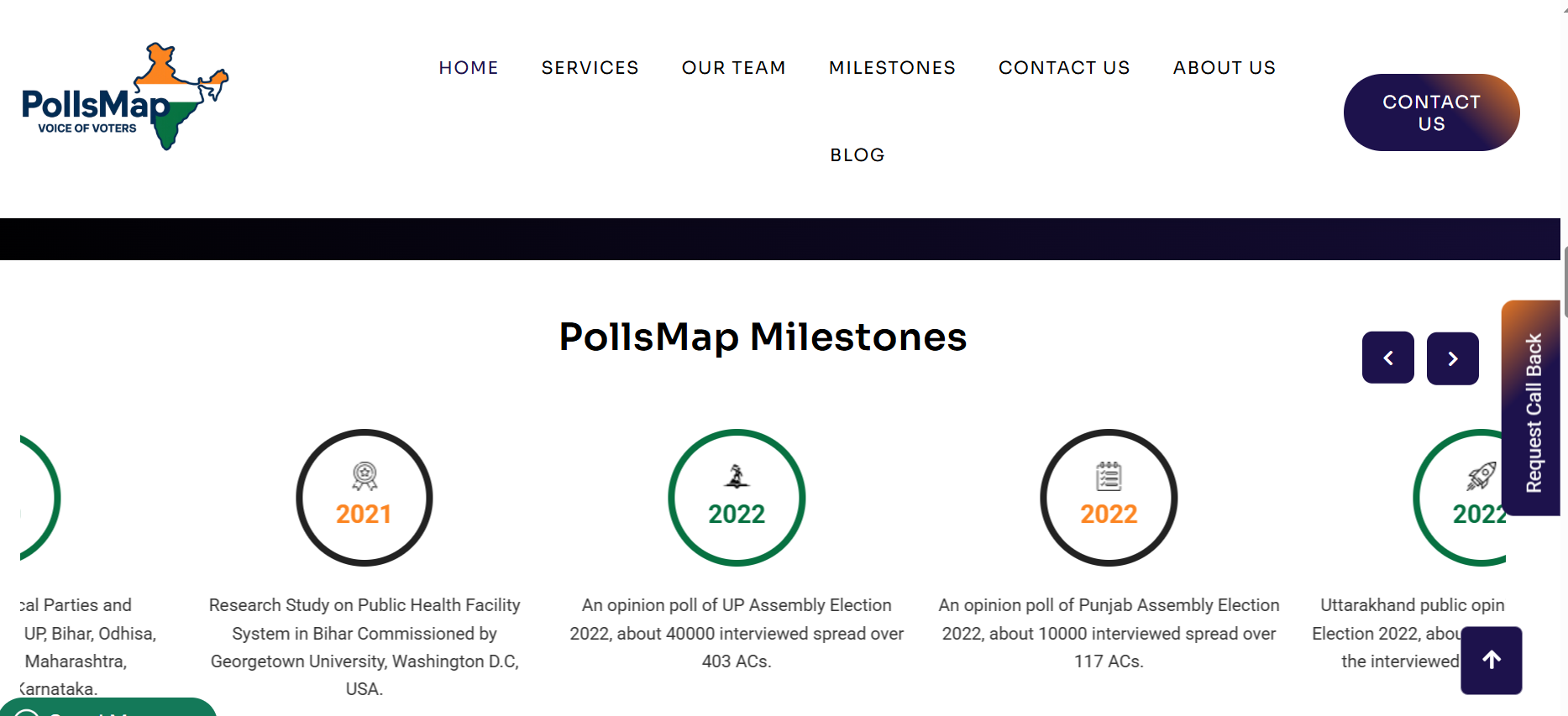Open Contact Us in the navigation menu
The image size is (1568, 716).
(1064, 67)
